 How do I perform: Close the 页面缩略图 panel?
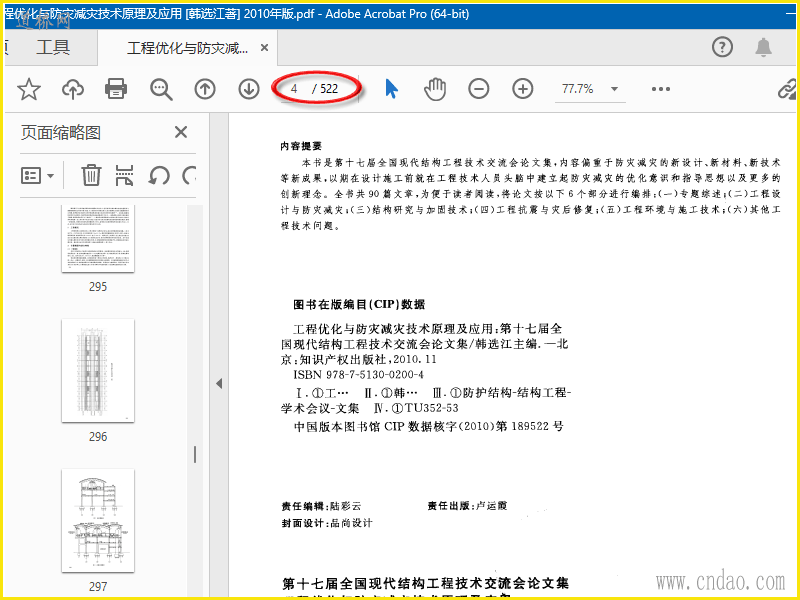(x=181, y=132)
